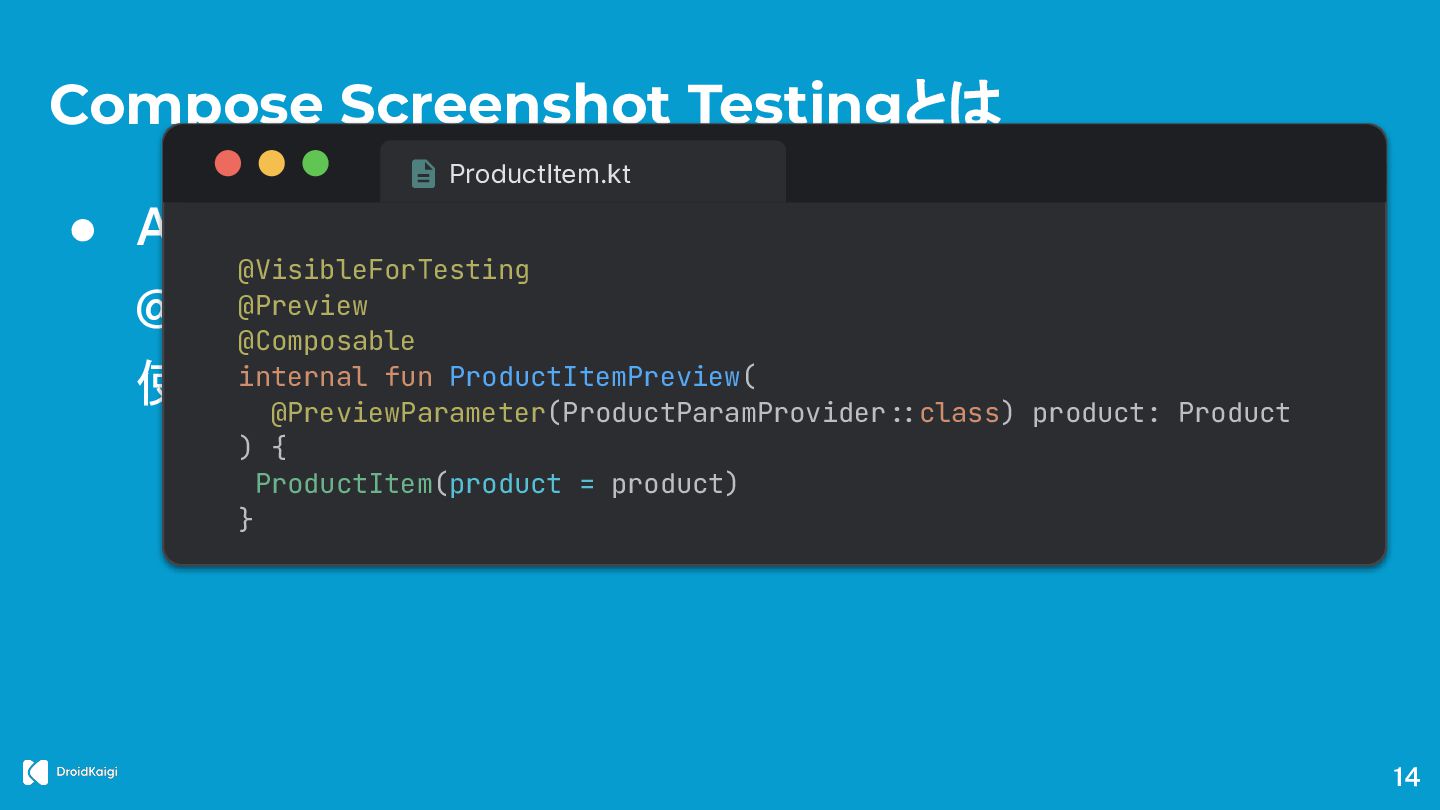Click the @Composable annotation

(326, 341)
